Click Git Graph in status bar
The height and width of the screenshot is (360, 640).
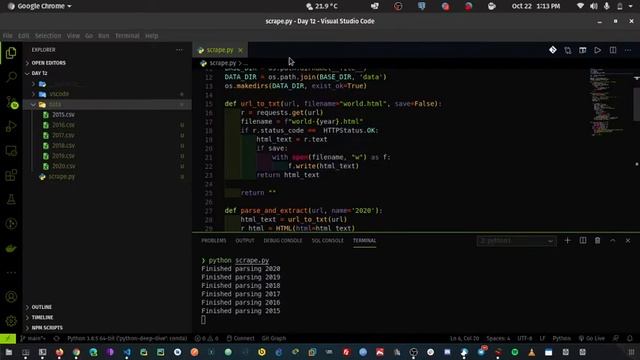click(x=274, y=338)
